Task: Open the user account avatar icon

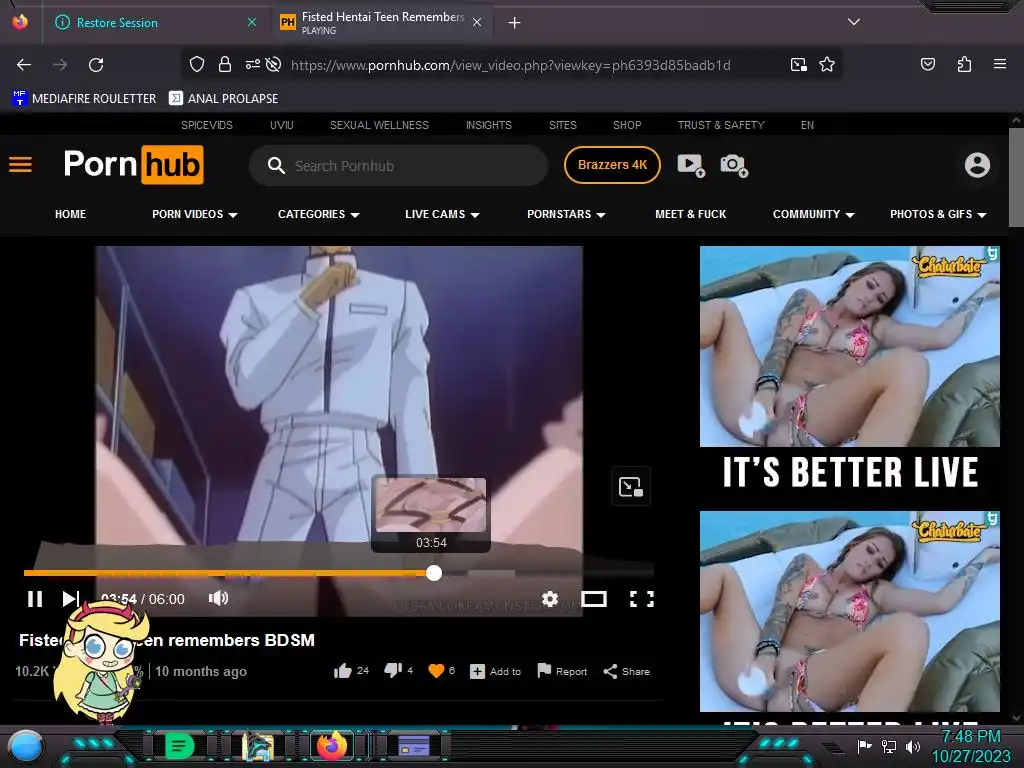Action: 977,165
